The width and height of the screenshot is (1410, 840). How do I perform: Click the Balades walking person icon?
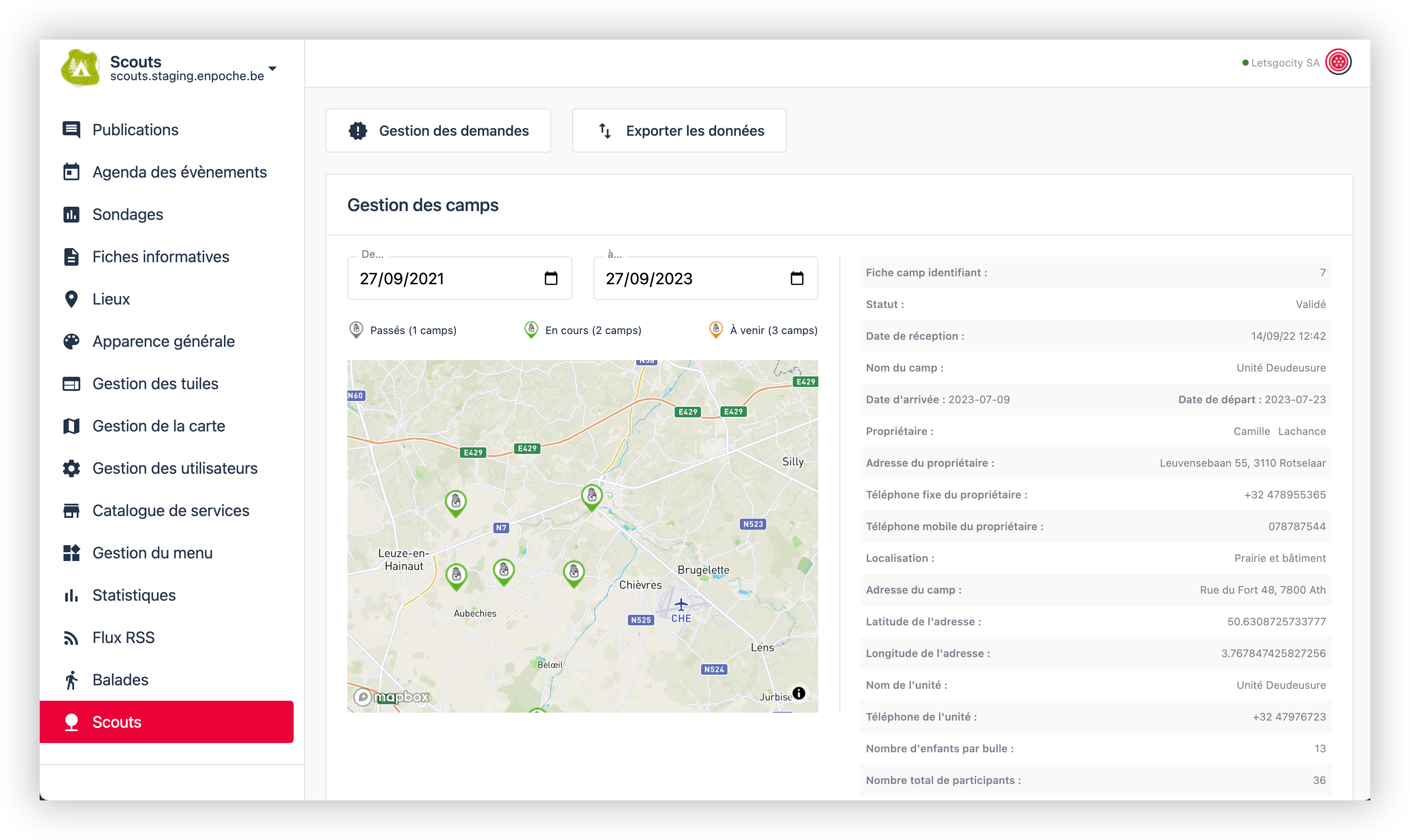click(x=71, y=680)
